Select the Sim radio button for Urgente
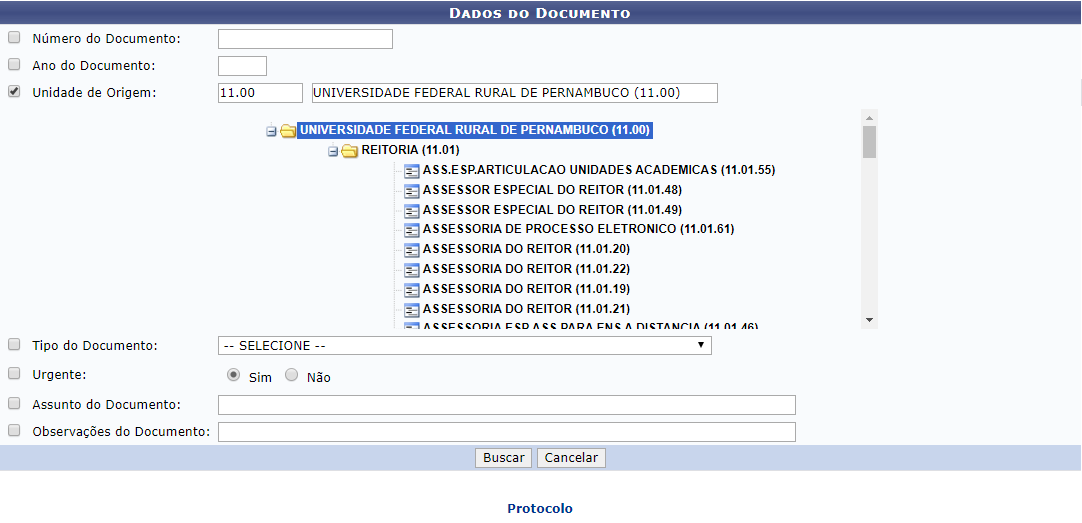1082x523 pixels. point(234,375)
